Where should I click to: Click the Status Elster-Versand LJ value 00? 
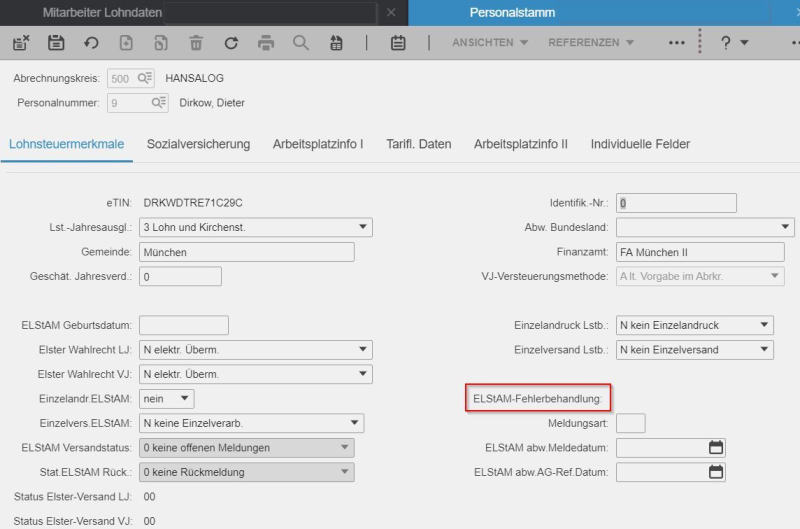pyautogui.click(x=149, y=496)
